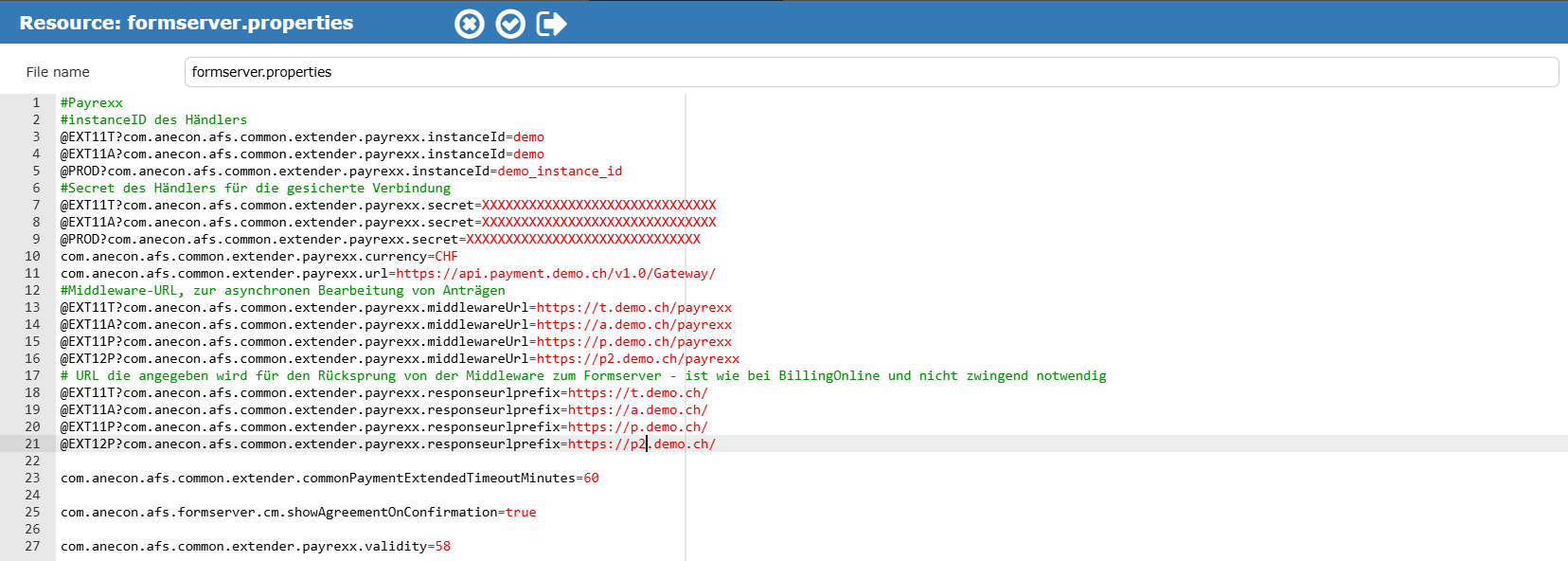1568x561 pixels.
Task: Click the @EXT11T secret X value on line 7
Action: tap(599, 205)
